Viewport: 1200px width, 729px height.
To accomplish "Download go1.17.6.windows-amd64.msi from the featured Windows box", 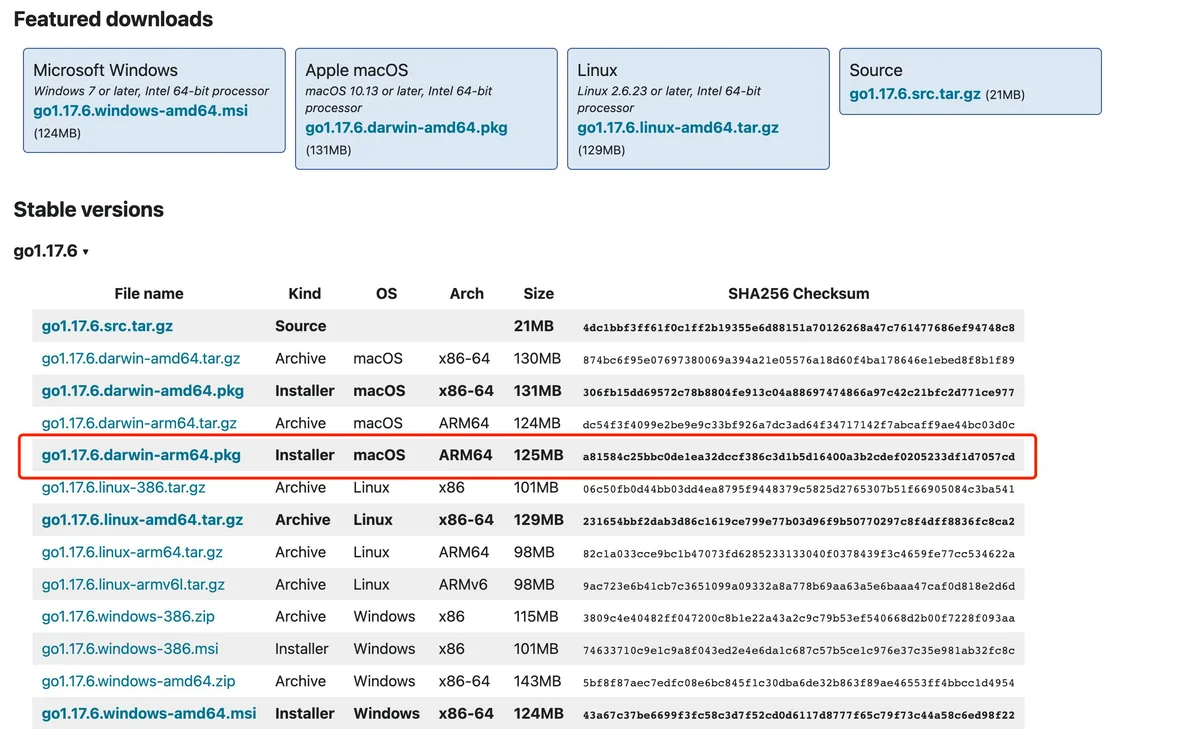I will (x=140, y=111).
